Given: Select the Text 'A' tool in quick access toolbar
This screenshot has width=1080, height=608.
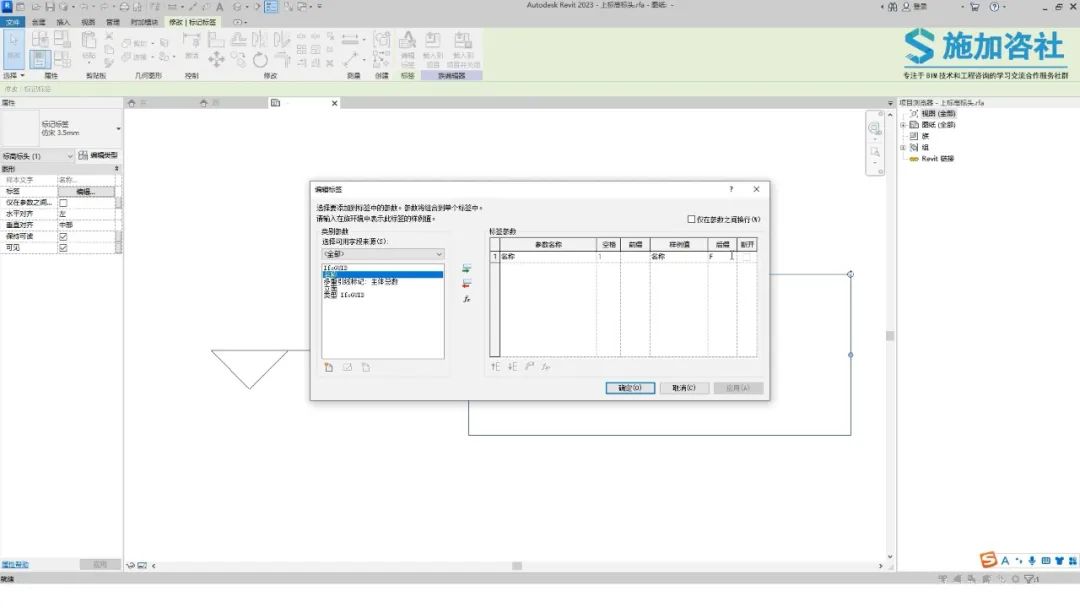Looking at the screenshot, I should (220, 7).
